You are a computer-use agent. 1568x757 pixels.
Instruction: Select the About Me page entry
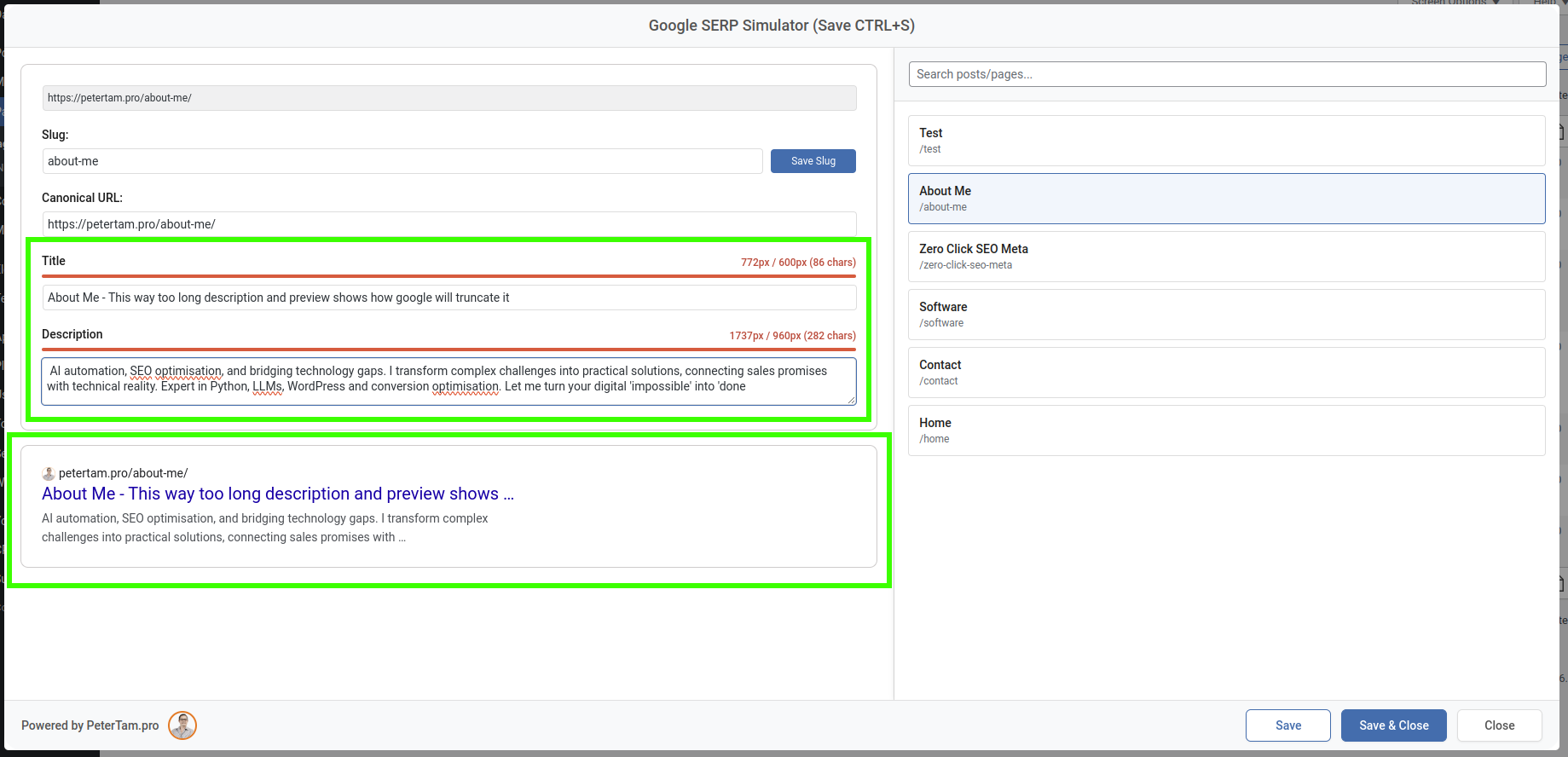click(x=1227, y=199)
